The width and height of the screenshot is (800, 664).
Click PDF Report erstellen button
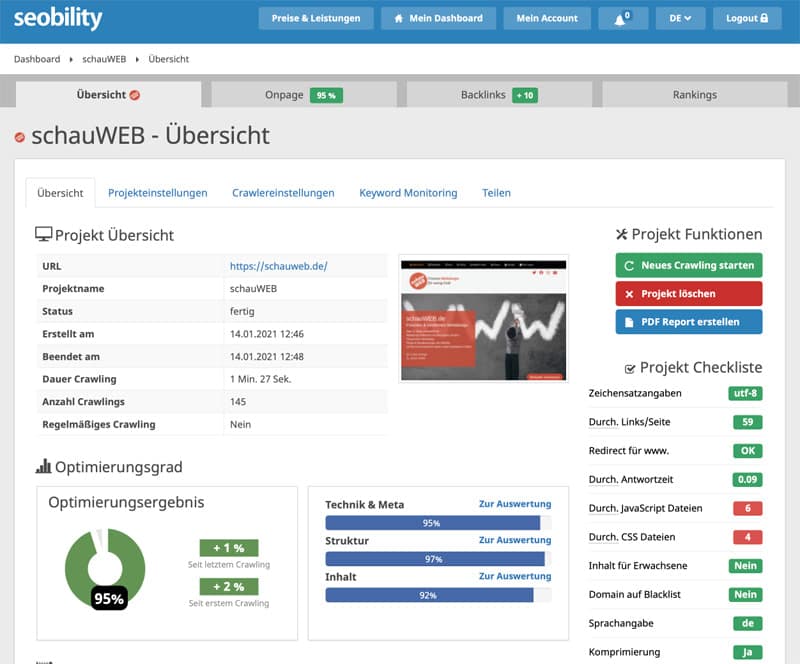coord(689,322)
